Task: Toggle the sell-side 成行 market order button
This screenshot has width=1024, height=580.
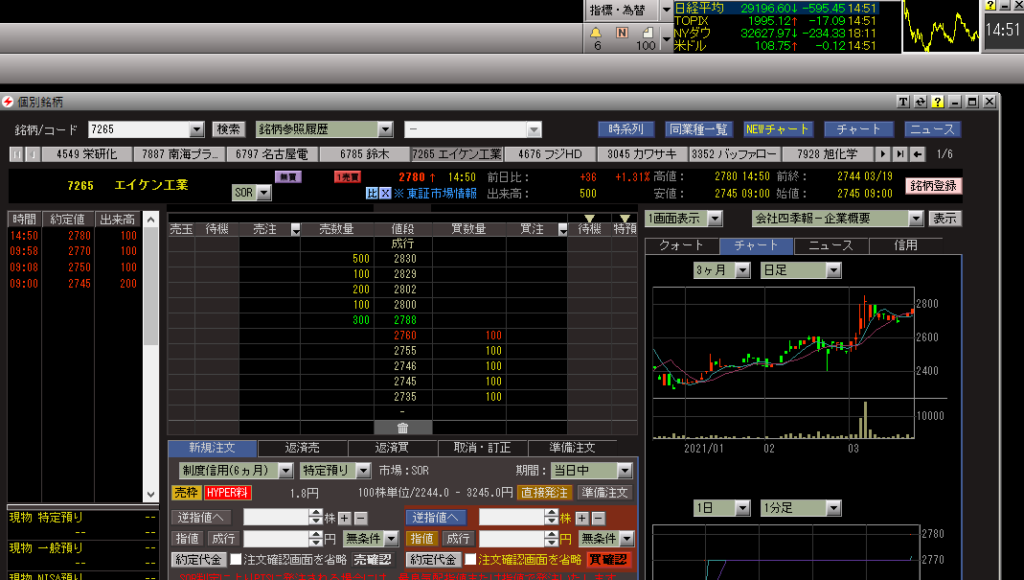Action: (222, 539)
